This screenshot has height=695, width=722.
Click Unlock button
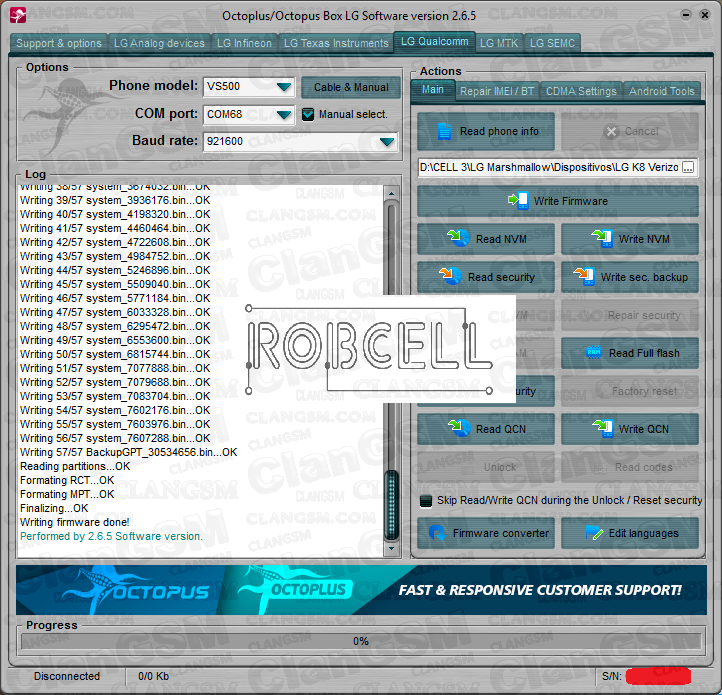[486, 467]
